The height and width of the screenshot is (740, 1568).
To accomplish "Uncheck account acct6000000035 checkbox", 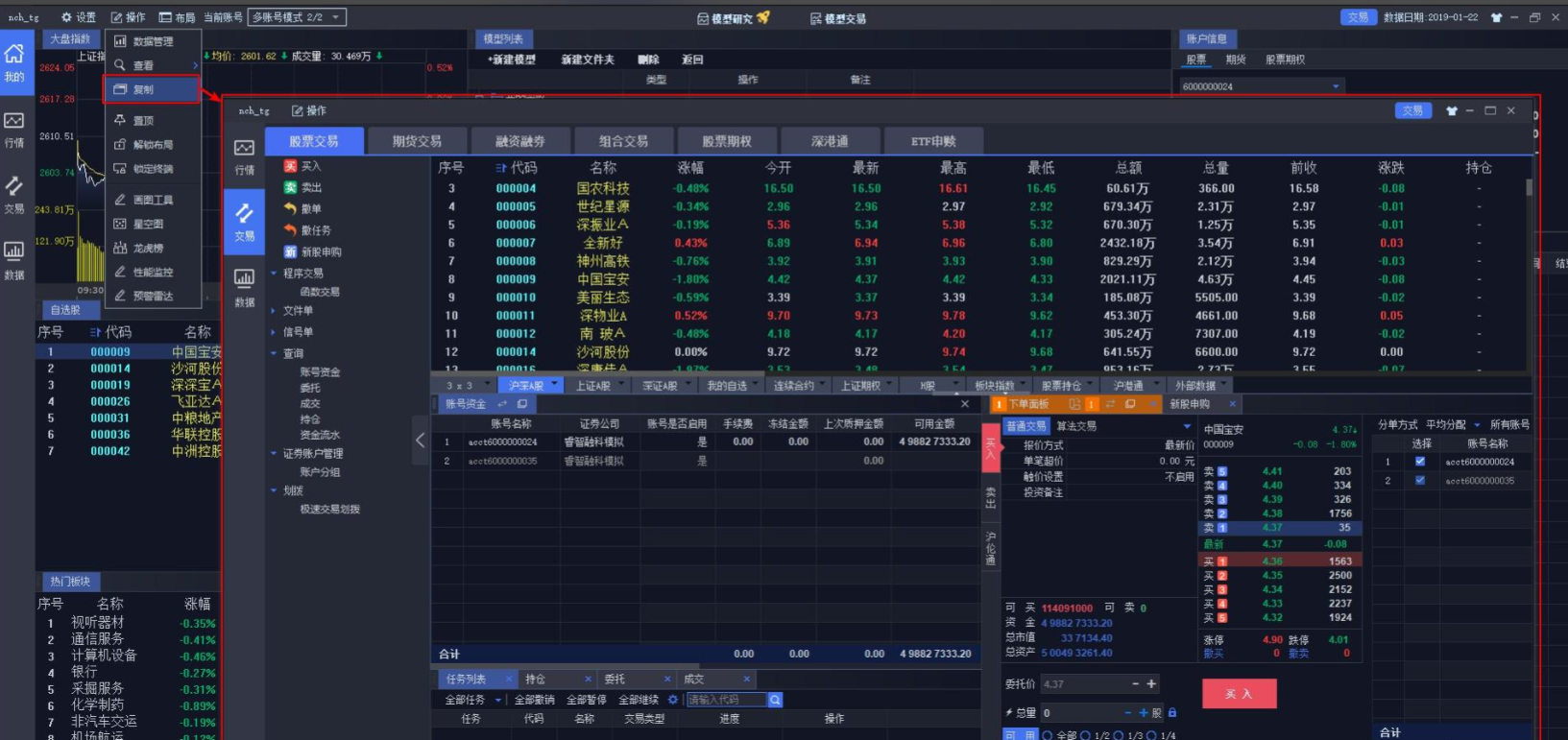I will 1420,481.
